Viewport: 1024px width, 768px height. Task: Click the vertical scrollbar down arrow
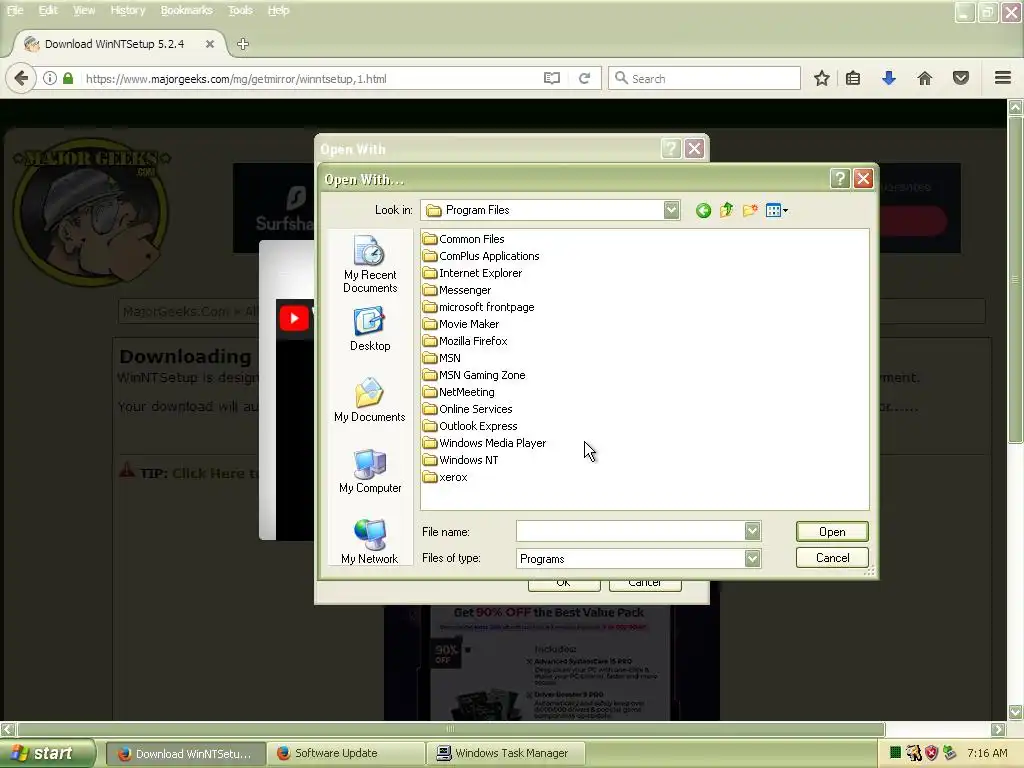1016,712
